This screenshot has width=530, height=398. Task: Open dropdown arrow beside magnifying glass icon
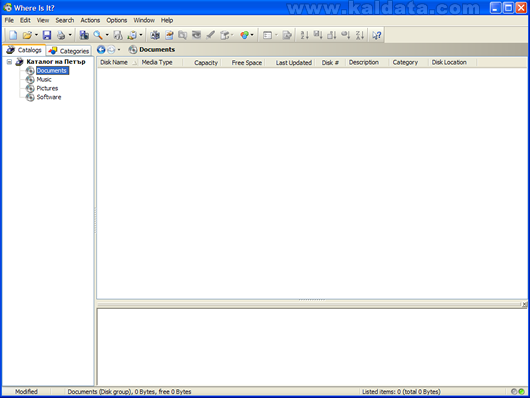[x=107, y=35]
